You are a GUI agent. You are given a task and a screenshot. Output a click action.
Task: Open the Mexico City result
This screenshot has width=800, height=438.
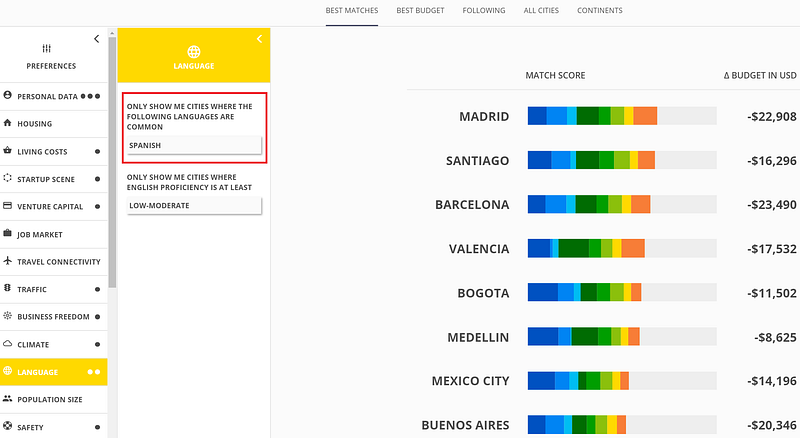coord(470,381)
